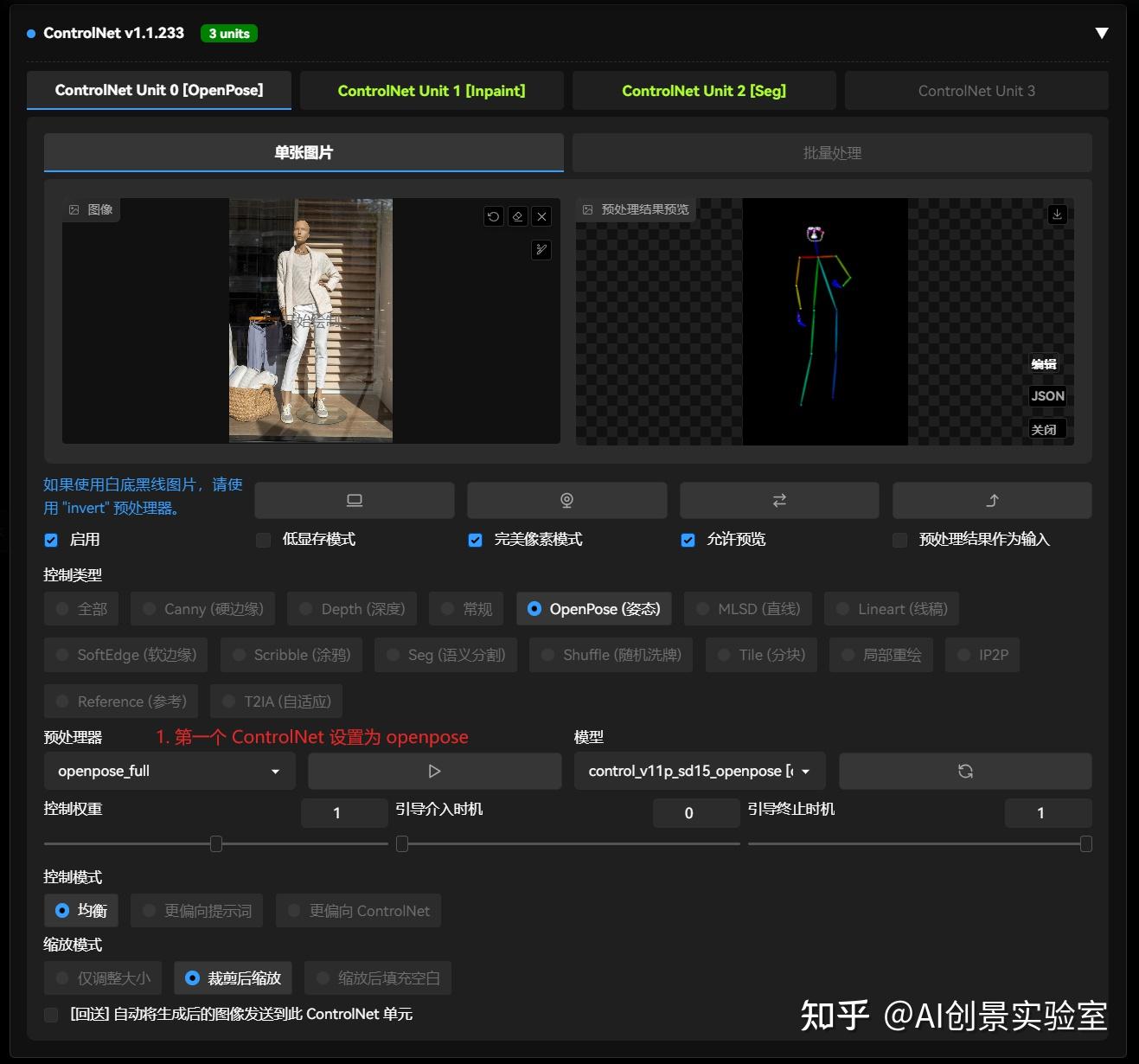Erase the uploaded mannequin image

click(517, 216)
